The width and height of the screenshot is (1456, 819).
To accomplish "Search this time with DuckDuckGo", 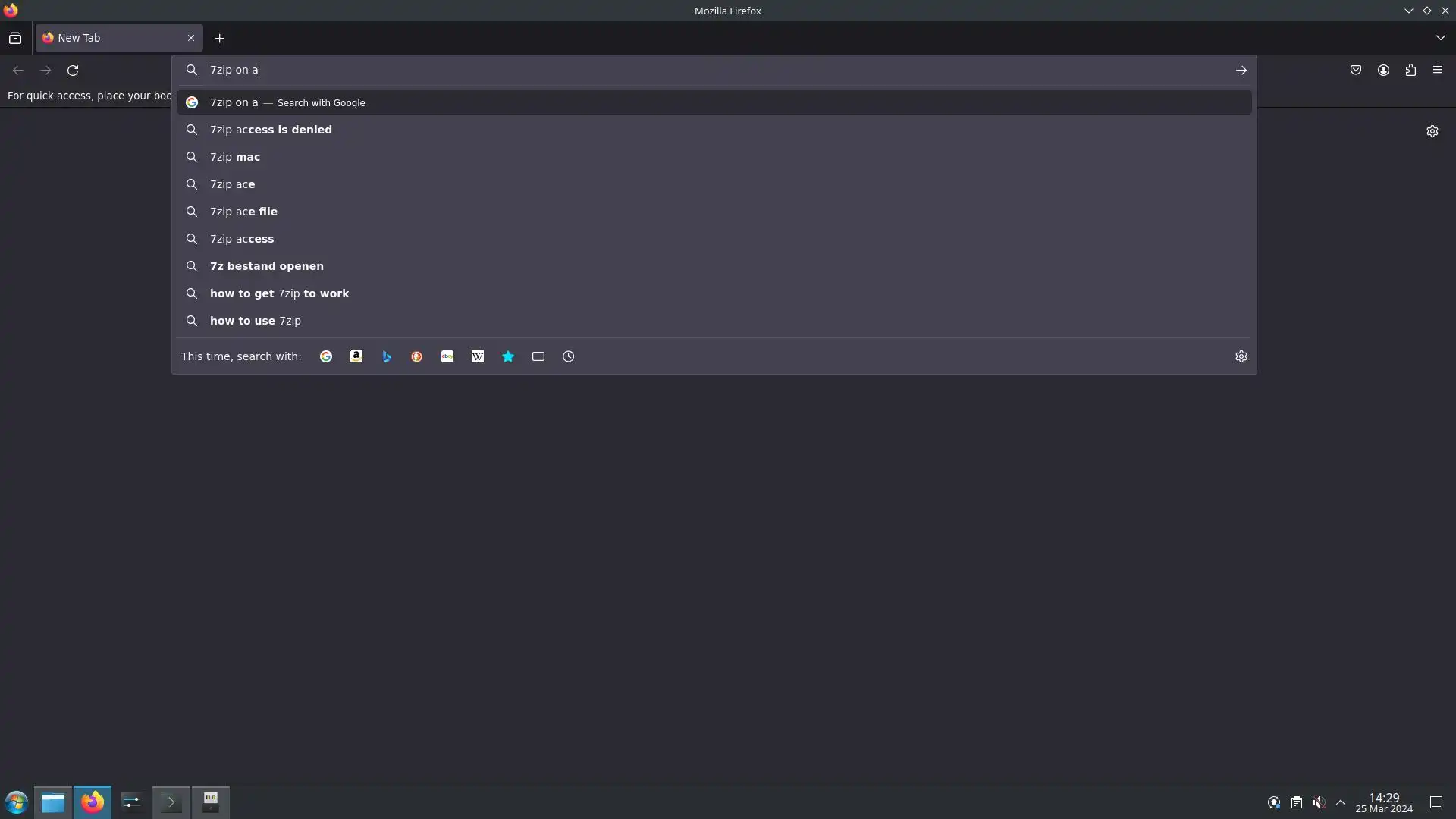I will (x=417, y=356).
